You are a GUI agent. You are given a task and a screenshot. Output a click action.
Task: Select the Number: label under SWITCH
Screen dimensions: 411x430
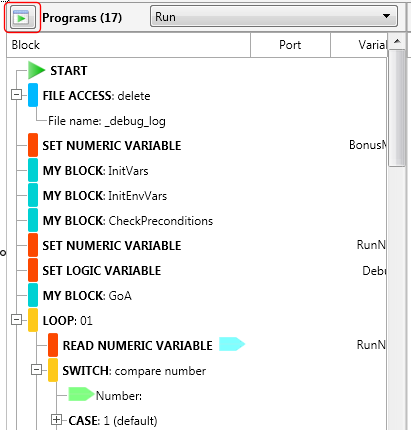click(119, 396)
